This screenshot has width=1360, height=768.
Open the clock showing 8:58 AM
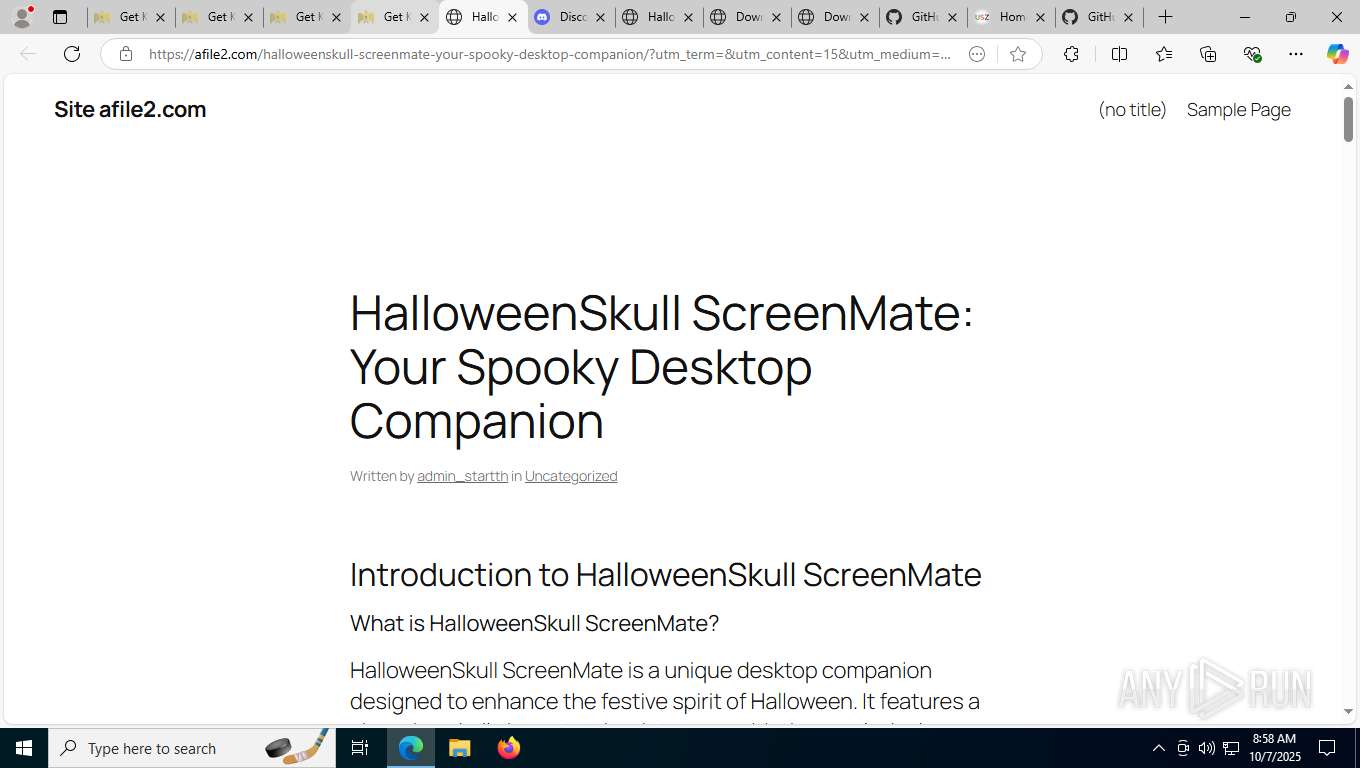[1274, 748]
